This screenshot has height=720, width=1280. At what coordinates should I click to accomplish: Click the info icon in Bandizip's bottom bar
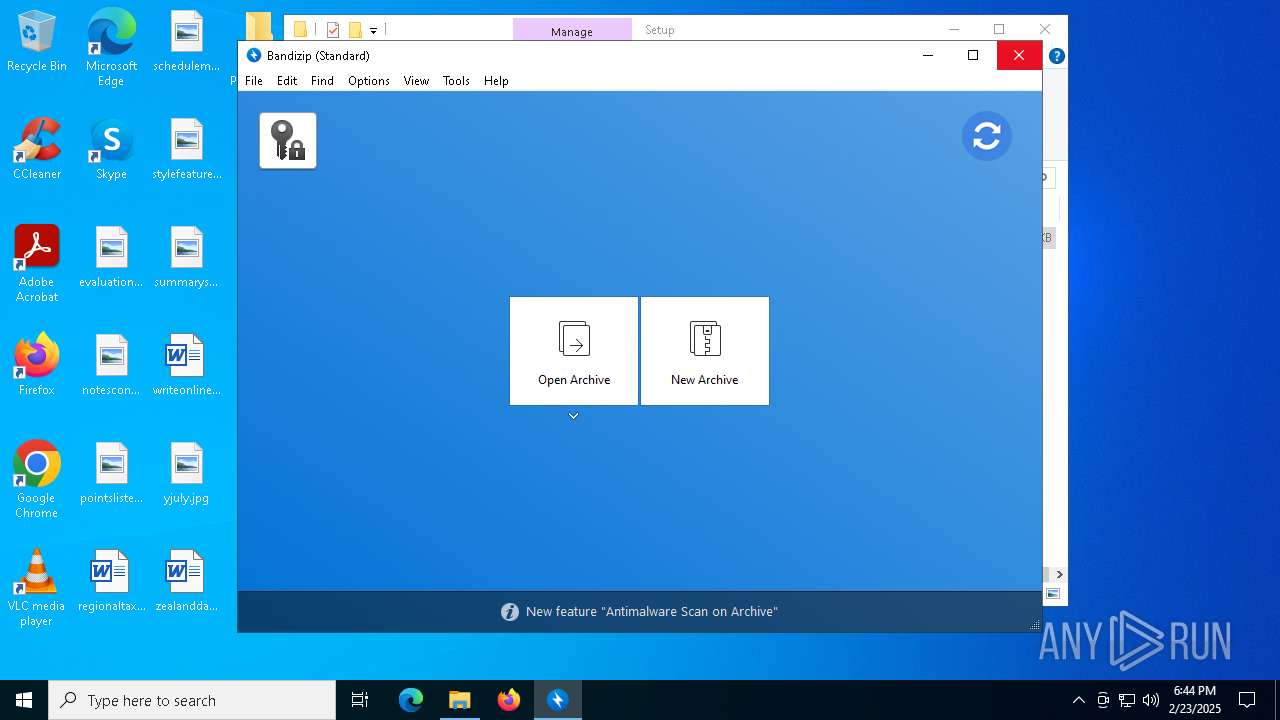tap(510, 612)
